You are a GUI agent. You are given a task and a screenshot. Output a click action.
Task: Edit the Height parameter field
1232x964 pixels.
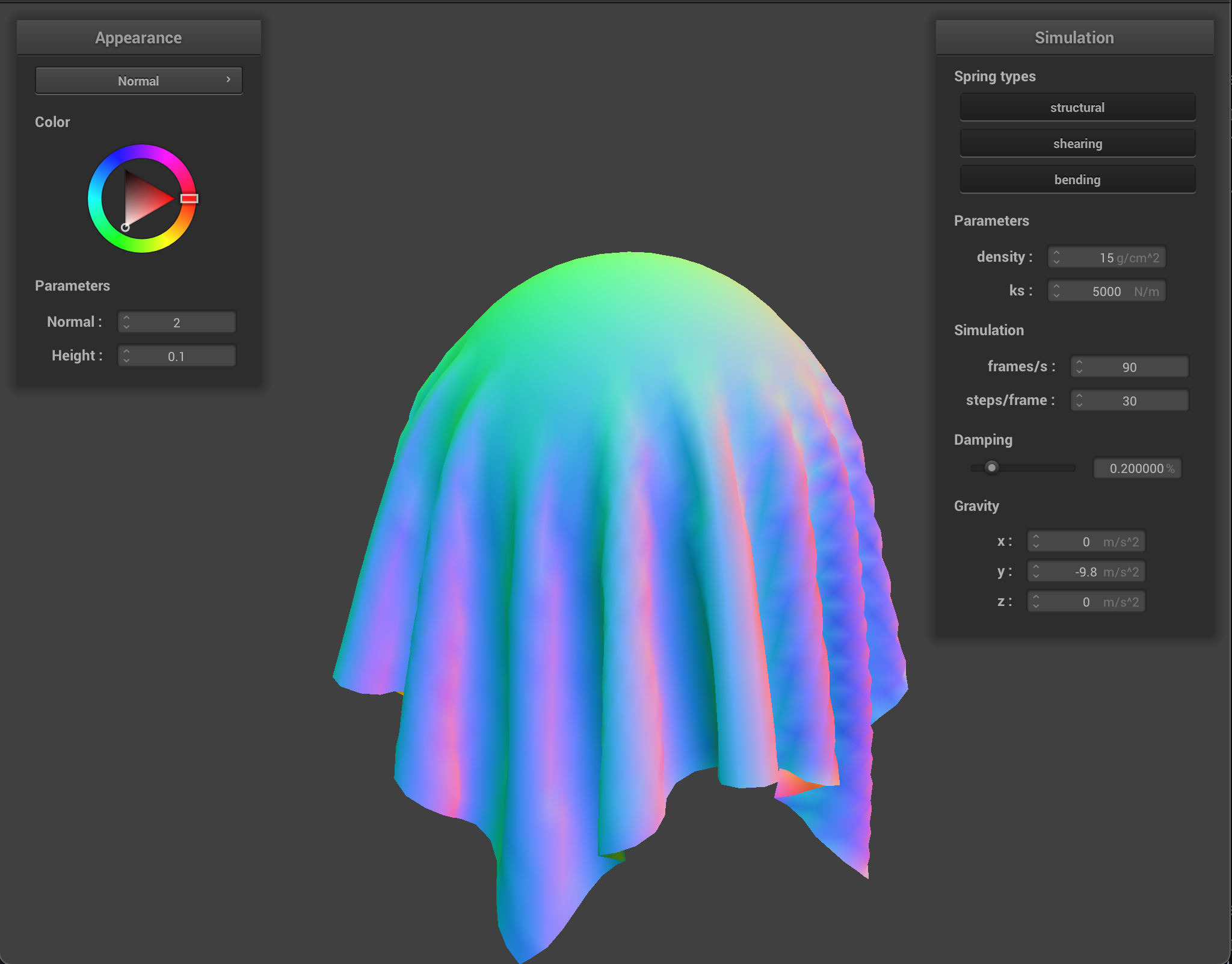point(177,355)
